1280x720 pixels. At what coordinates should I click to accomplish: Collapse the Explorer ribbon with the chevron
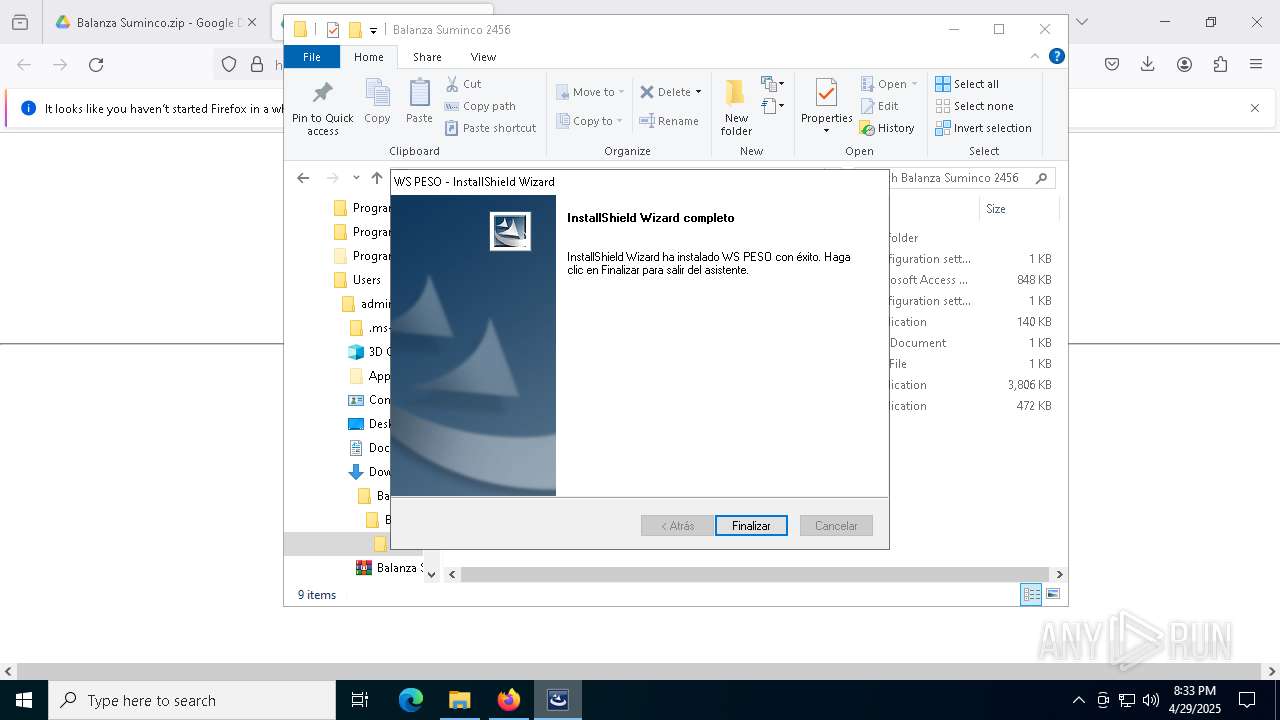(x=1035, y=57)
